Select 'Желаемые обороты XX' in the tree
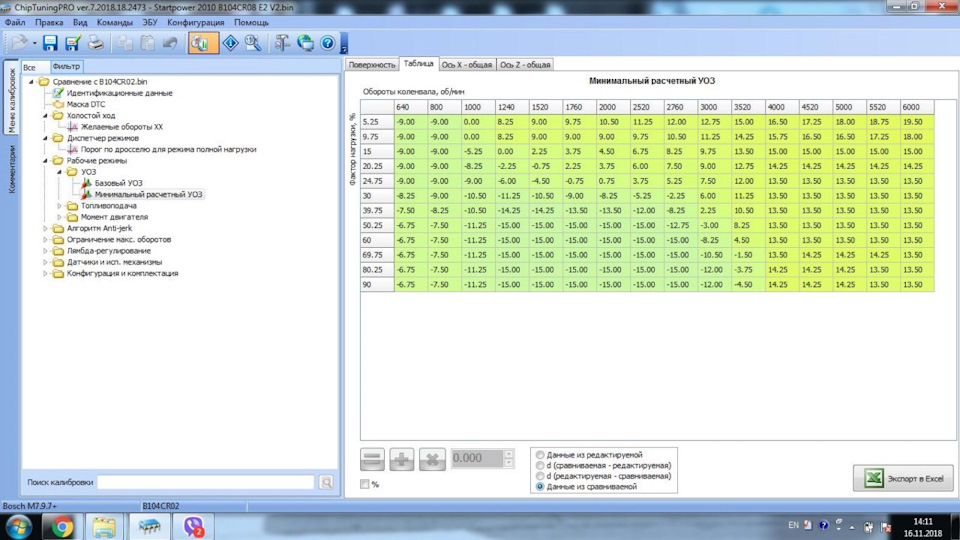This screenshot has width=960, height=540. coord(122,127)
